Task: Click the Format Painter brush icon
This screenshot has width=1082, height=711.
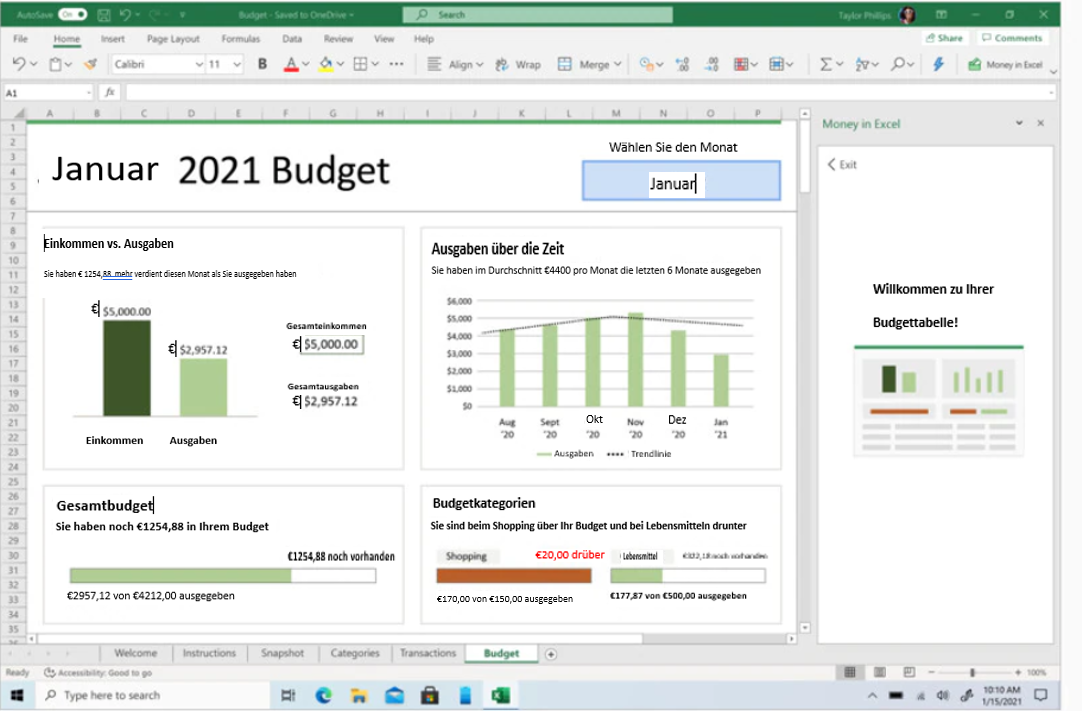Action: point(91,64)
